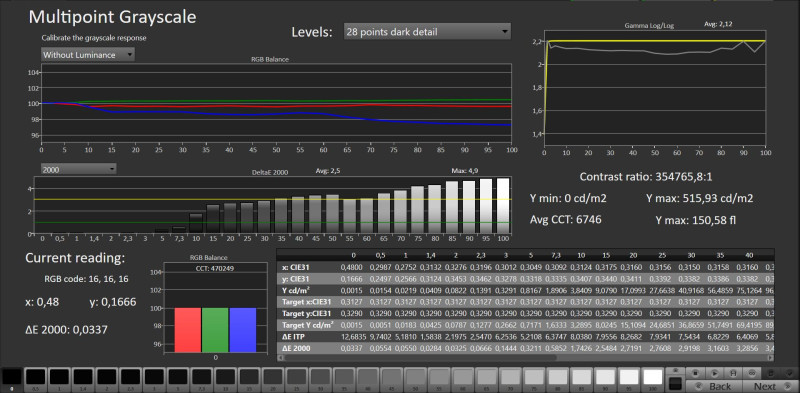Click the Back button
Screen dimensions: 800x393
coord(715,386)
